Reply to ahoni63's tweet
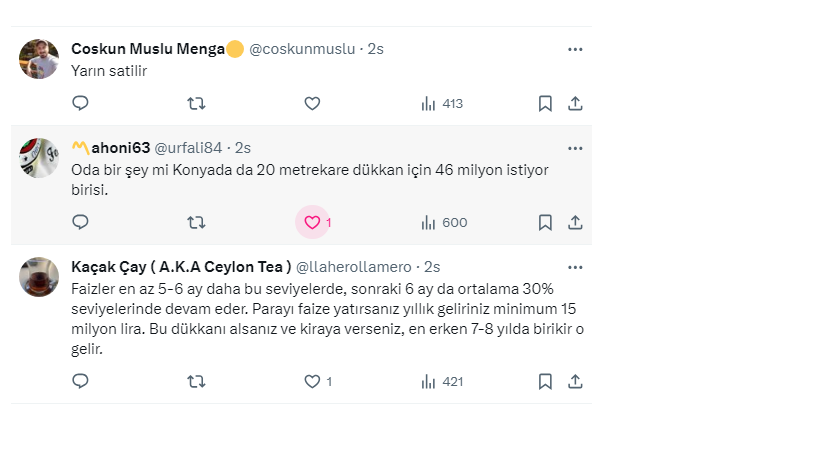 [81, 222]
